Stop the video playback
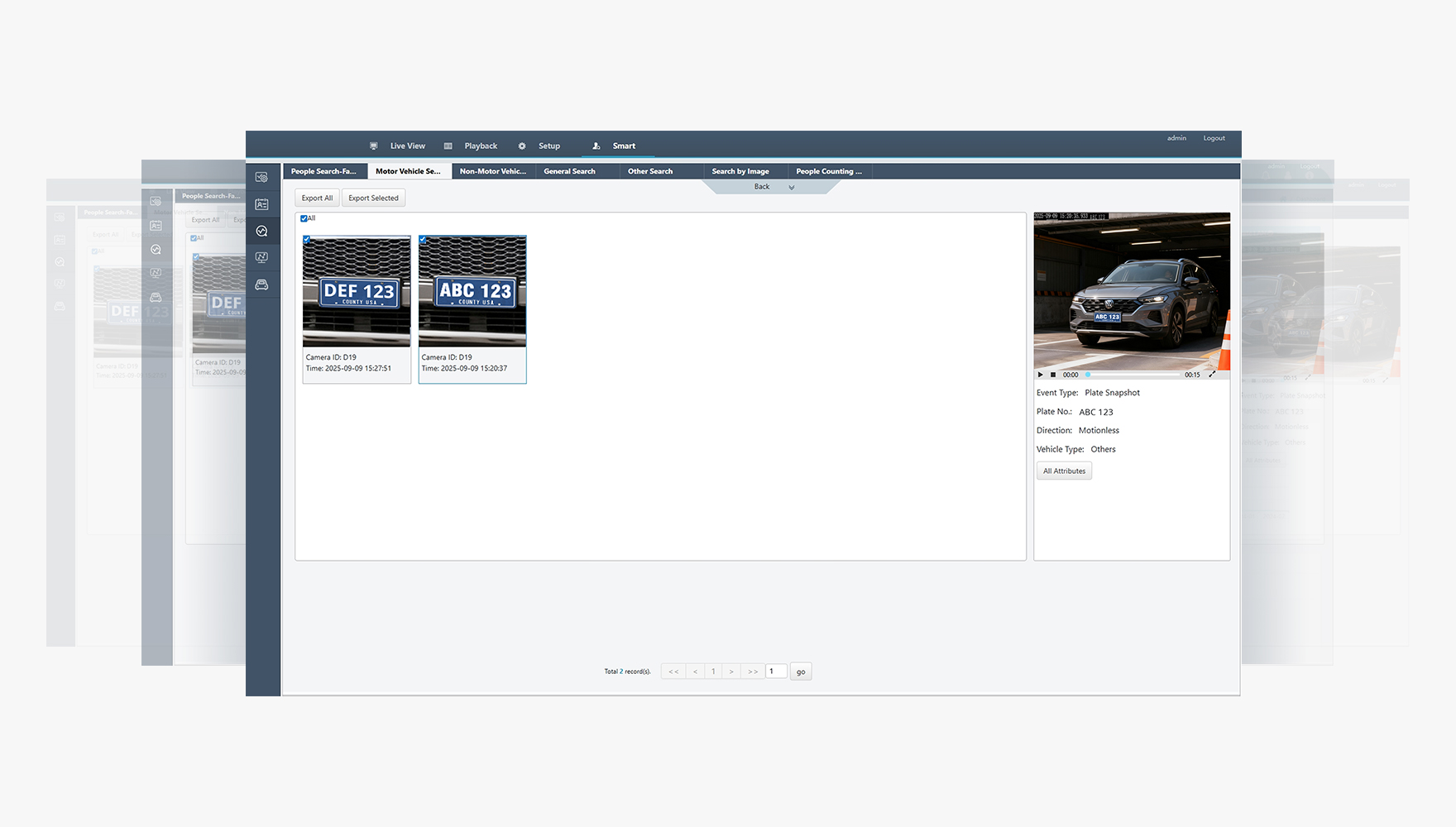The width and height of the screenshot is (1456, 827). (1053, 375)
